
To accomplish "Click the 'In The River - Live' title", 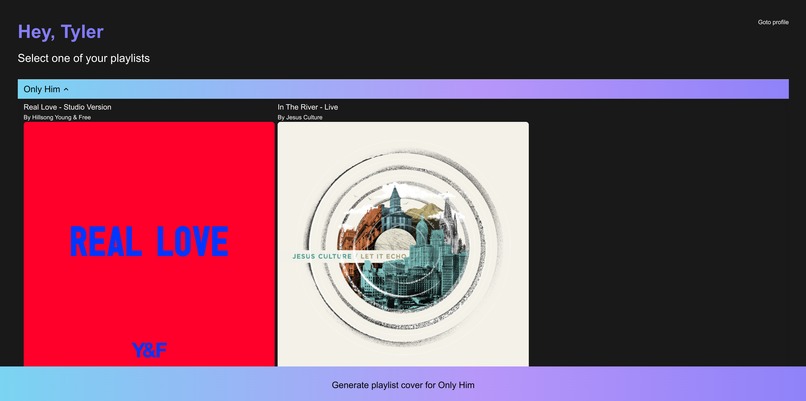I will click(308, 107).
